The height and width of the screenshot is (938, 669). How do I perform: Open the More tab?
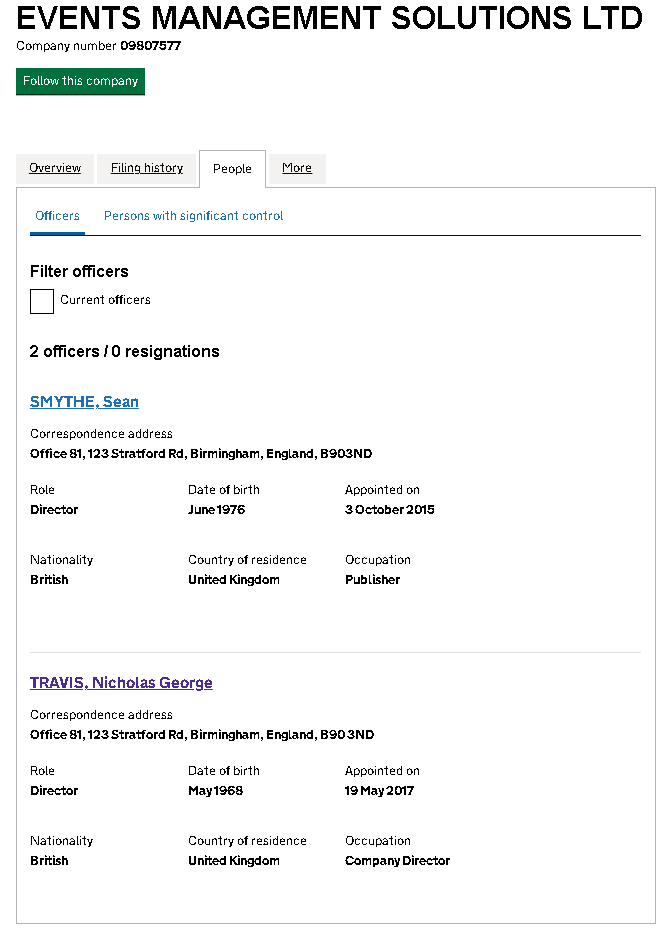coord(297,168)
